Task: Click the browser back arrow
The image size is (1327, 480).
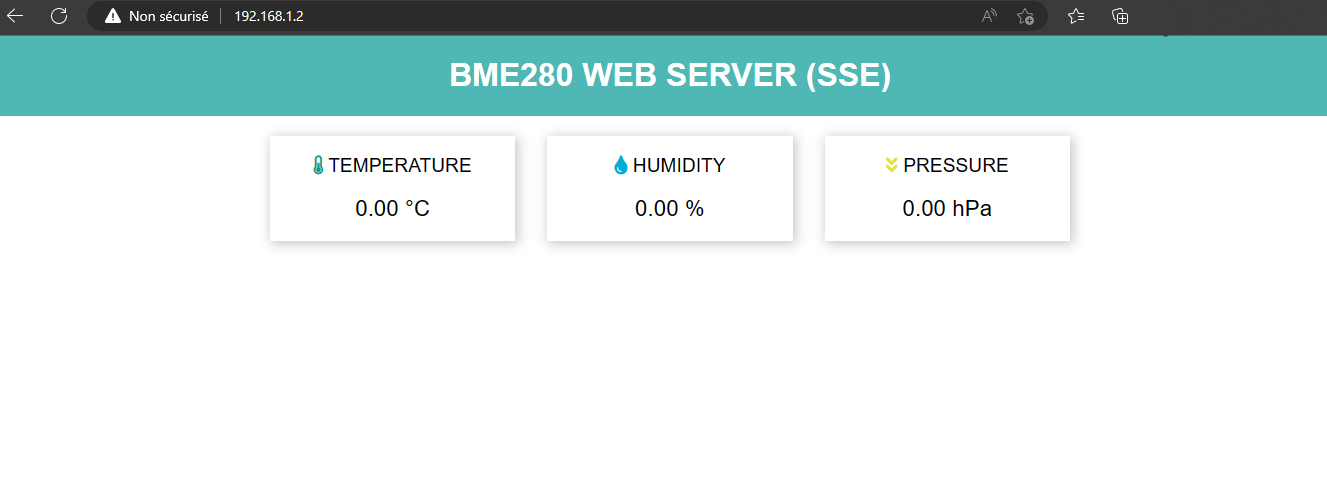Action: coord(15,16)
